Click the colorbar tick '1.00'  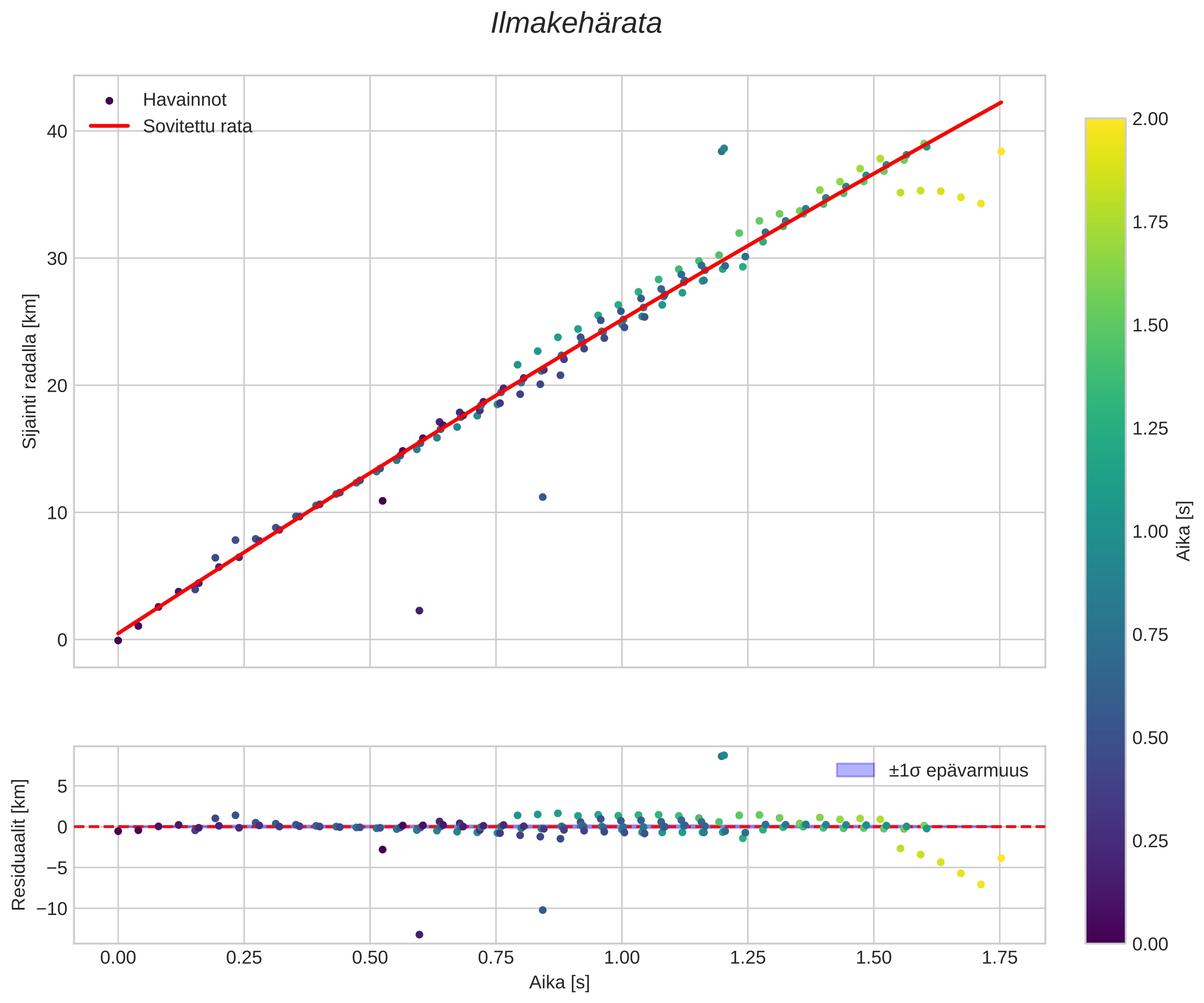coord(1150,531)
